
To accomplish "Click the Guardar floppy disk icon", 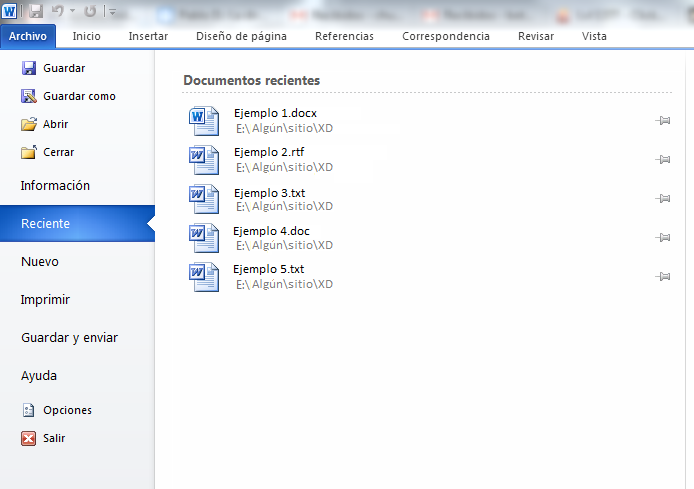I will tap(28, 68).
